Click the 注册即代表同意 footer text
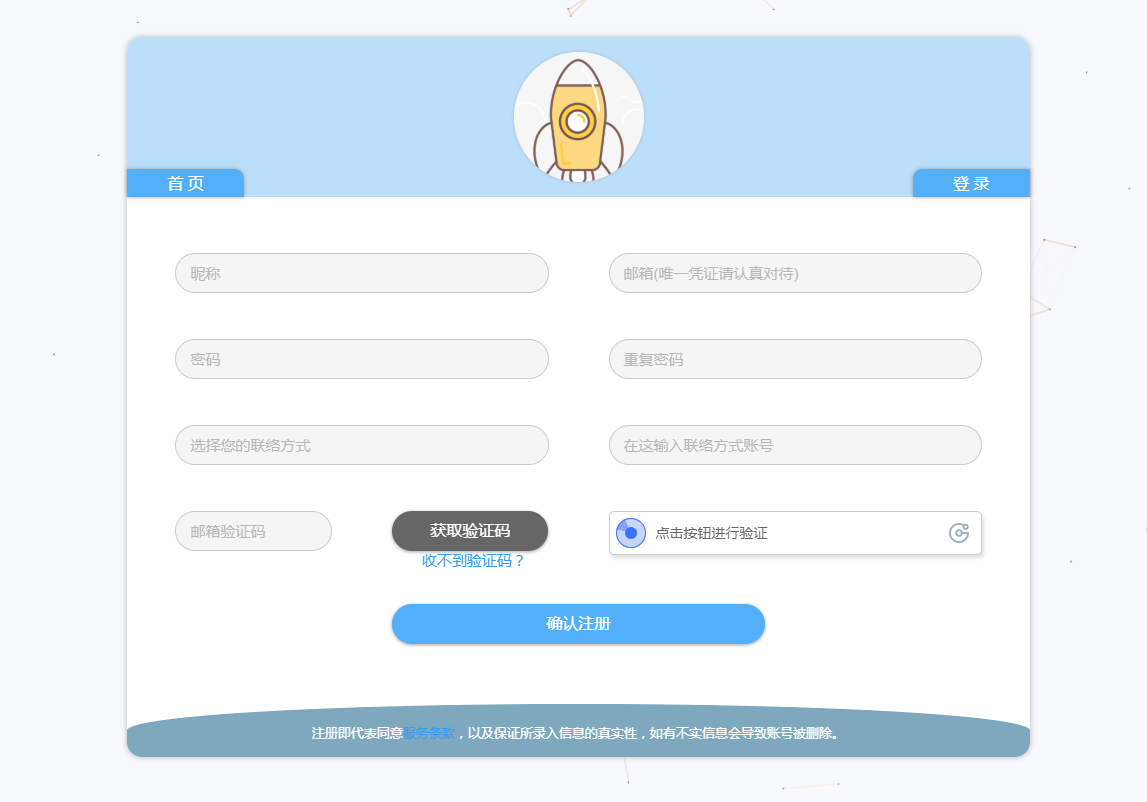This screenshot has height=802, width=1147. coord(357,733)
